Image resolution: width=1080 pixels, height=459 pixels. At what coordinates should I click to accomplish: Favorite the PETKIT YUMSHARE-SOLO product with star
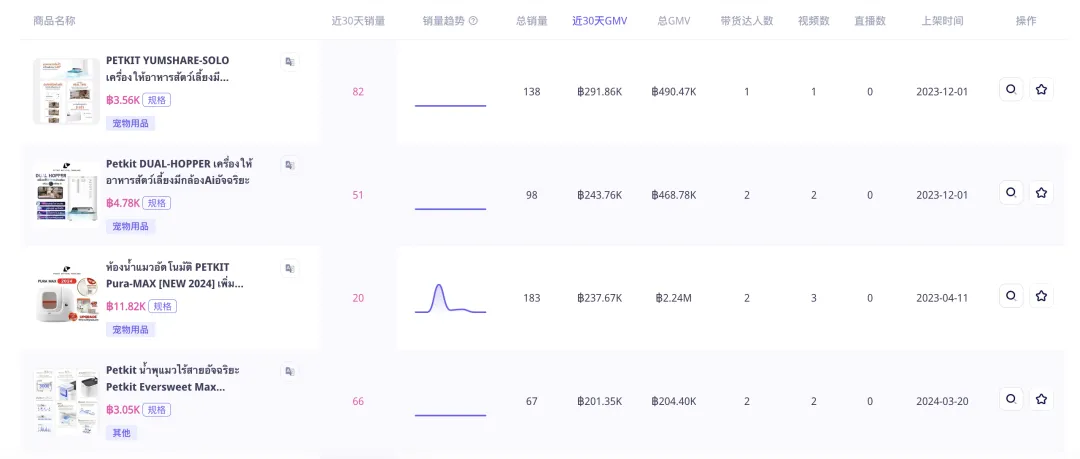click(1041, 90)
